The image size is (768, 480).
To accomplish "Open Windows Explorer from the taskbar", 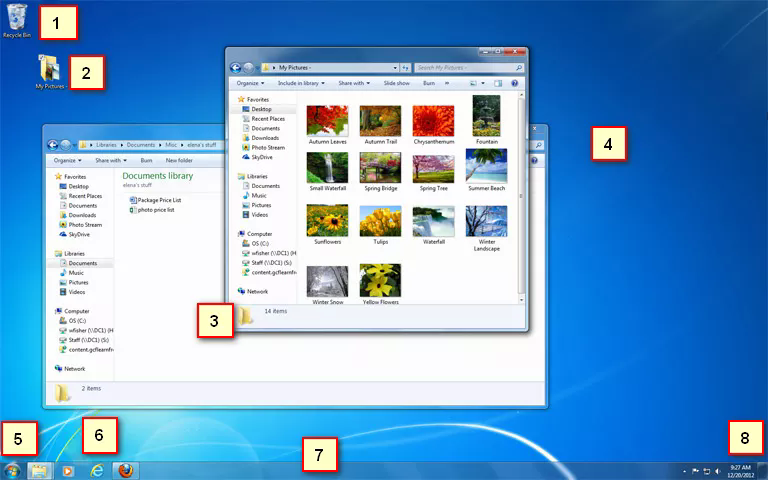I will 39,471.
